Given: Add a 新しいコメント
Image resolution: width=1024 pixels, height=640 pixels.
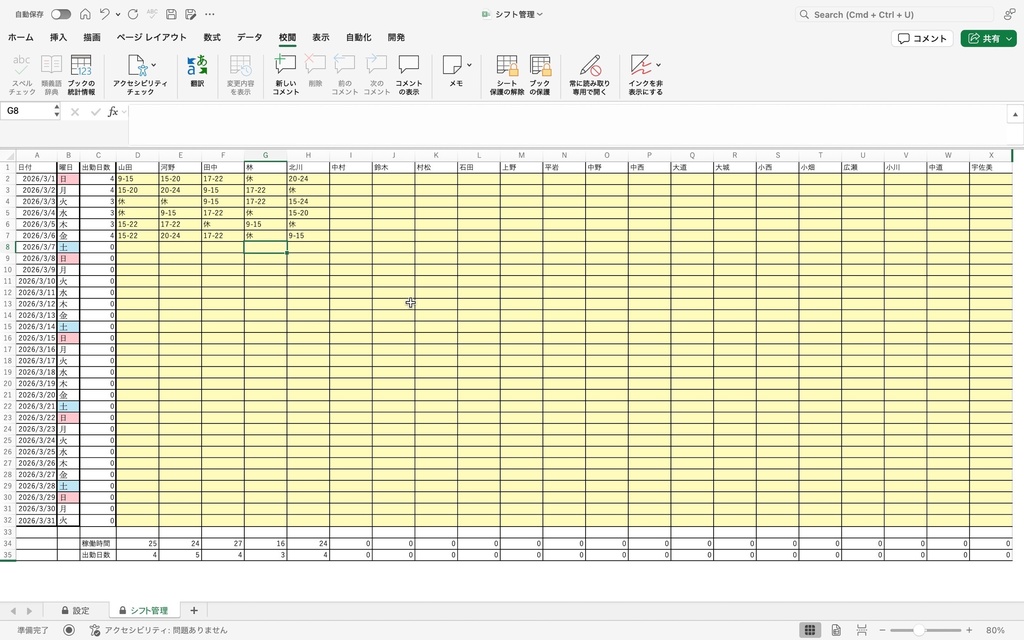Looking at the screenshot, I should pos(285,74).
